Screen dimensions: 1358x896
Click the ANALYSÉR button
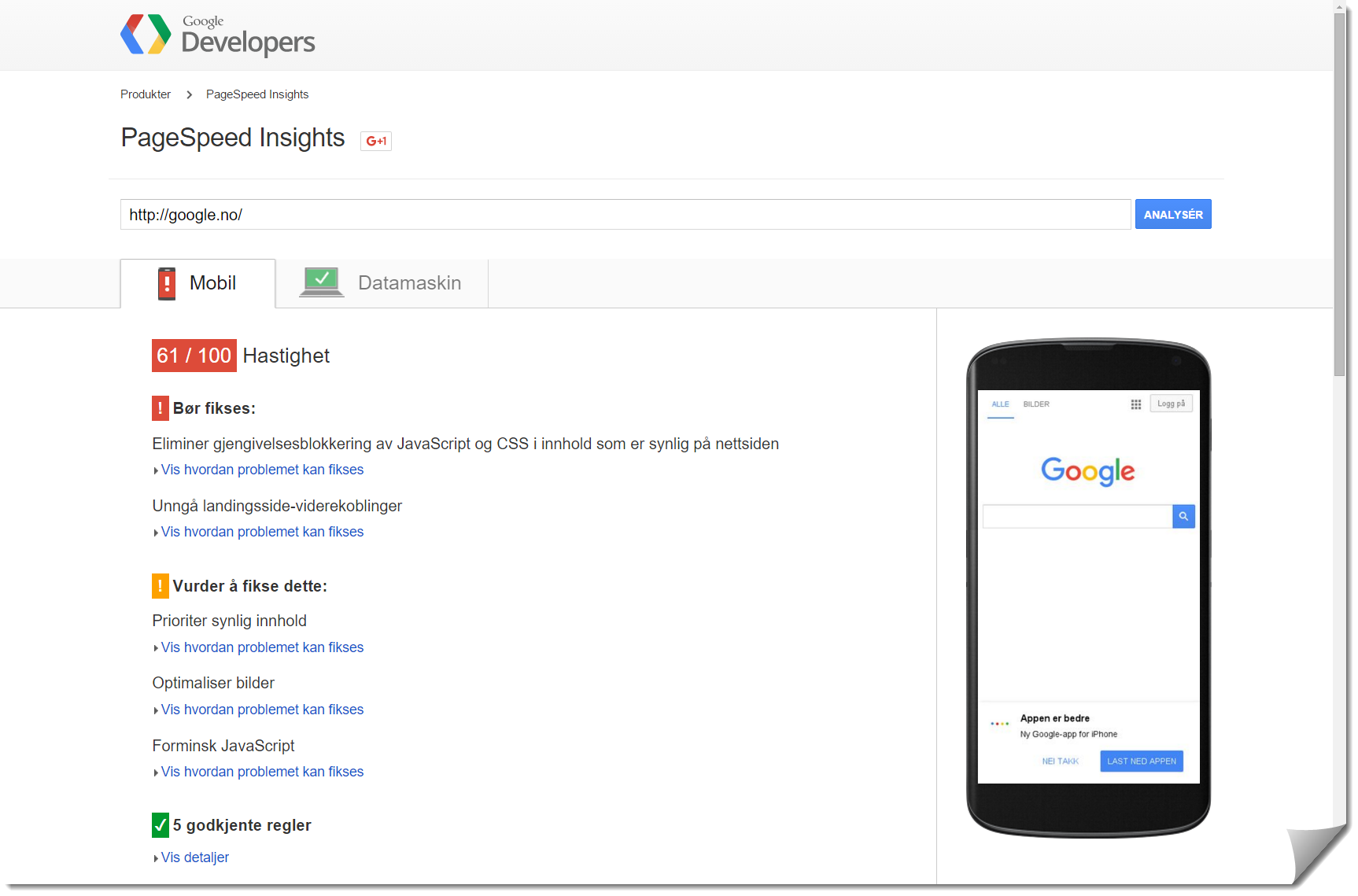[x=1173, y=214]
